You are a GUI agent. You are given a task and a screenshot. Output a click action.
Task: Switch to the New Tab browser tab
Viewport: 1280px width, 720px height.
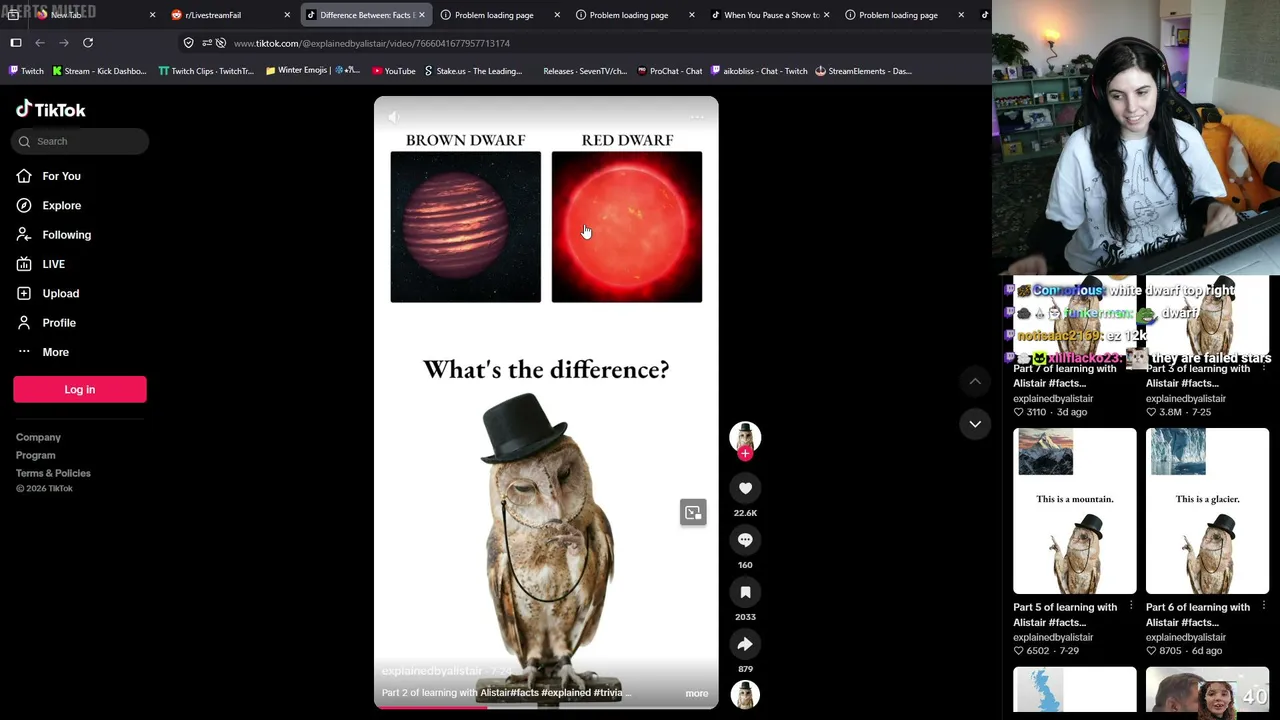coord(93,15)
